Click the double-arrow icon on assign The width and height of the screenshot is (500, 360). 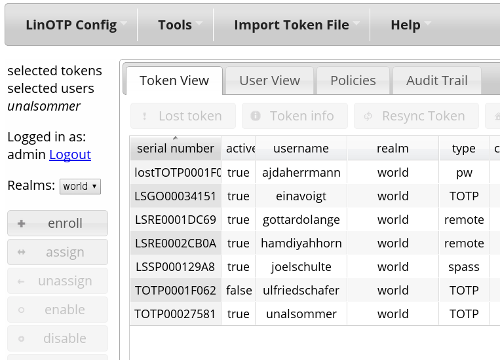pos(21,252)
